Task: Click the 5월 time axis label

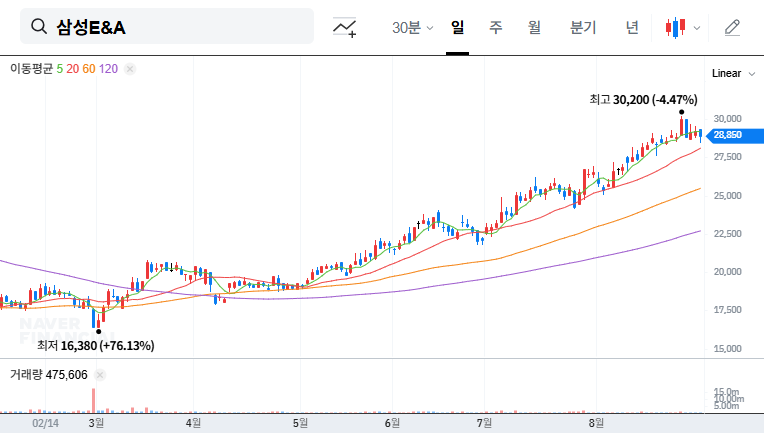Action: 300,423
